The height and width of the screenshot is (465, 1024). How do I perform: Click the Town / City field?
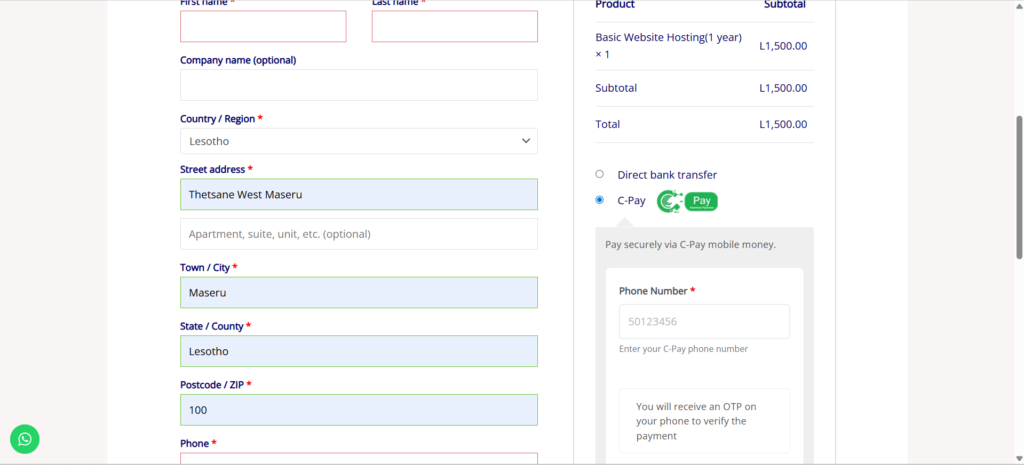point(358,293)
